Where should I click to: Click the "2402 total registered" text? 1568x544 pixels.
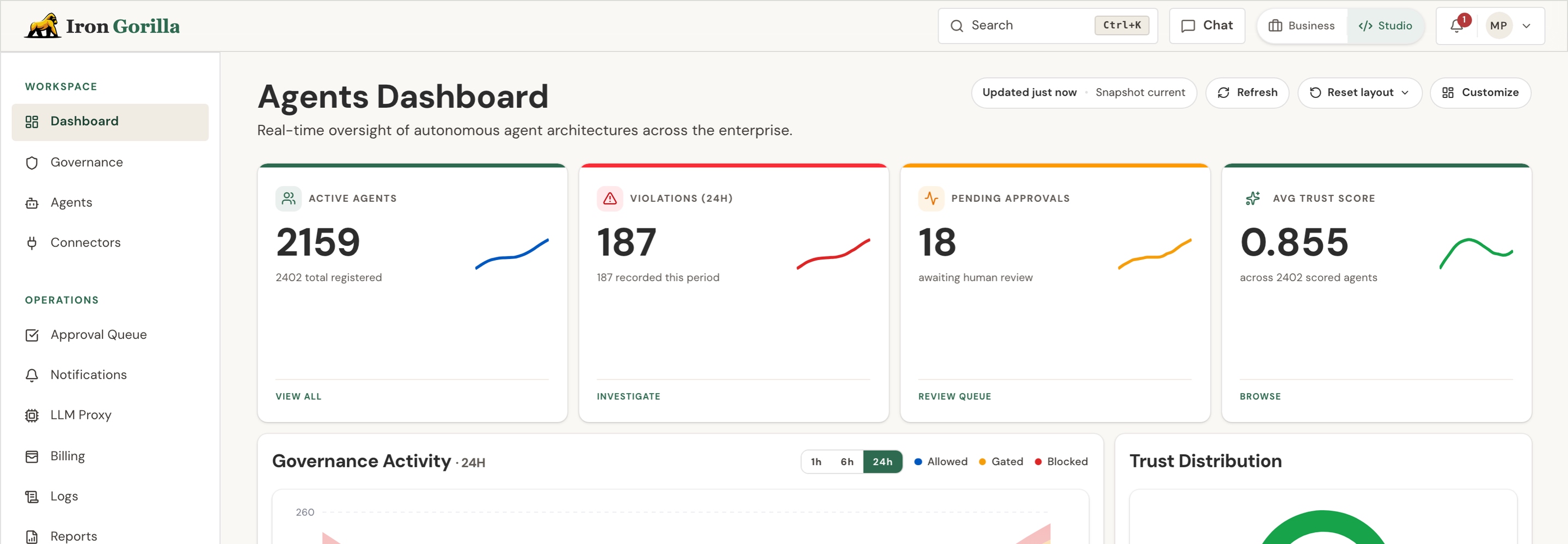[x=329, y=277]
